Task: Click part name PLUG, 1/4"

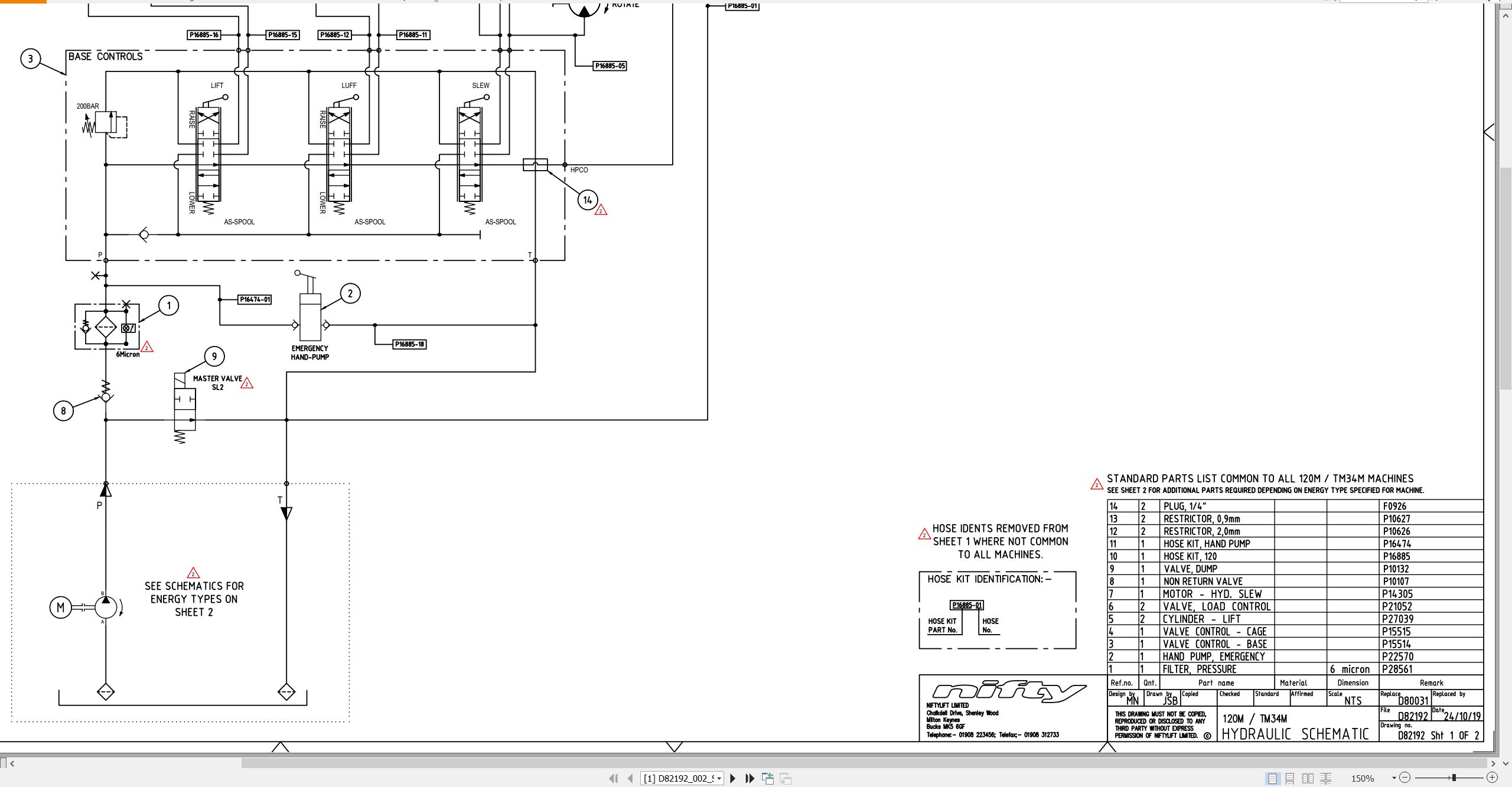Action: click(x=1184, y=507)
